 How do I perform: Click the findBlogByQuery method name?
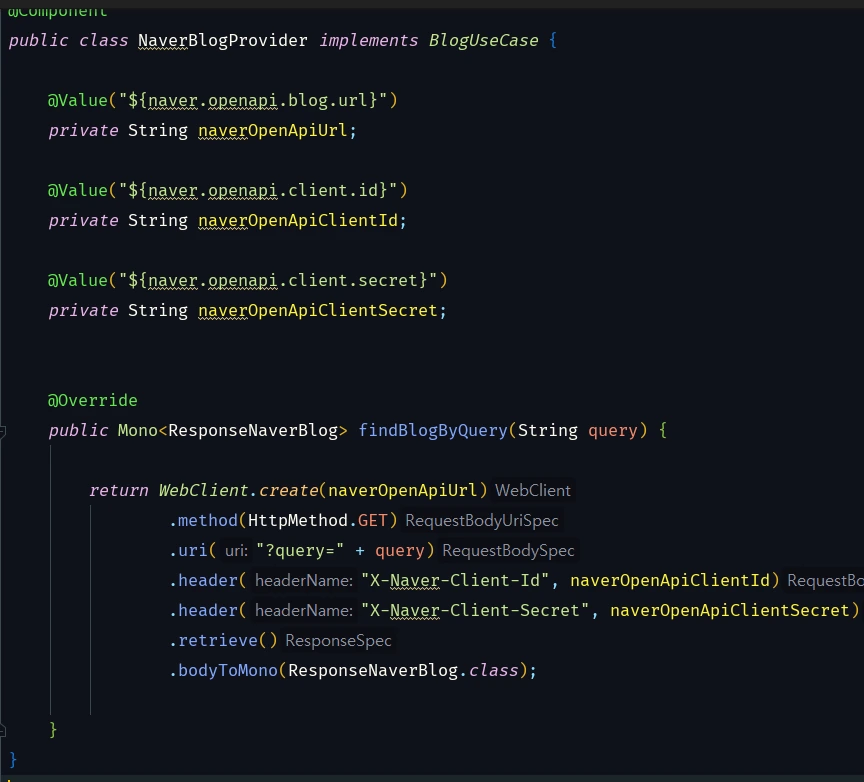pos(433,430)
